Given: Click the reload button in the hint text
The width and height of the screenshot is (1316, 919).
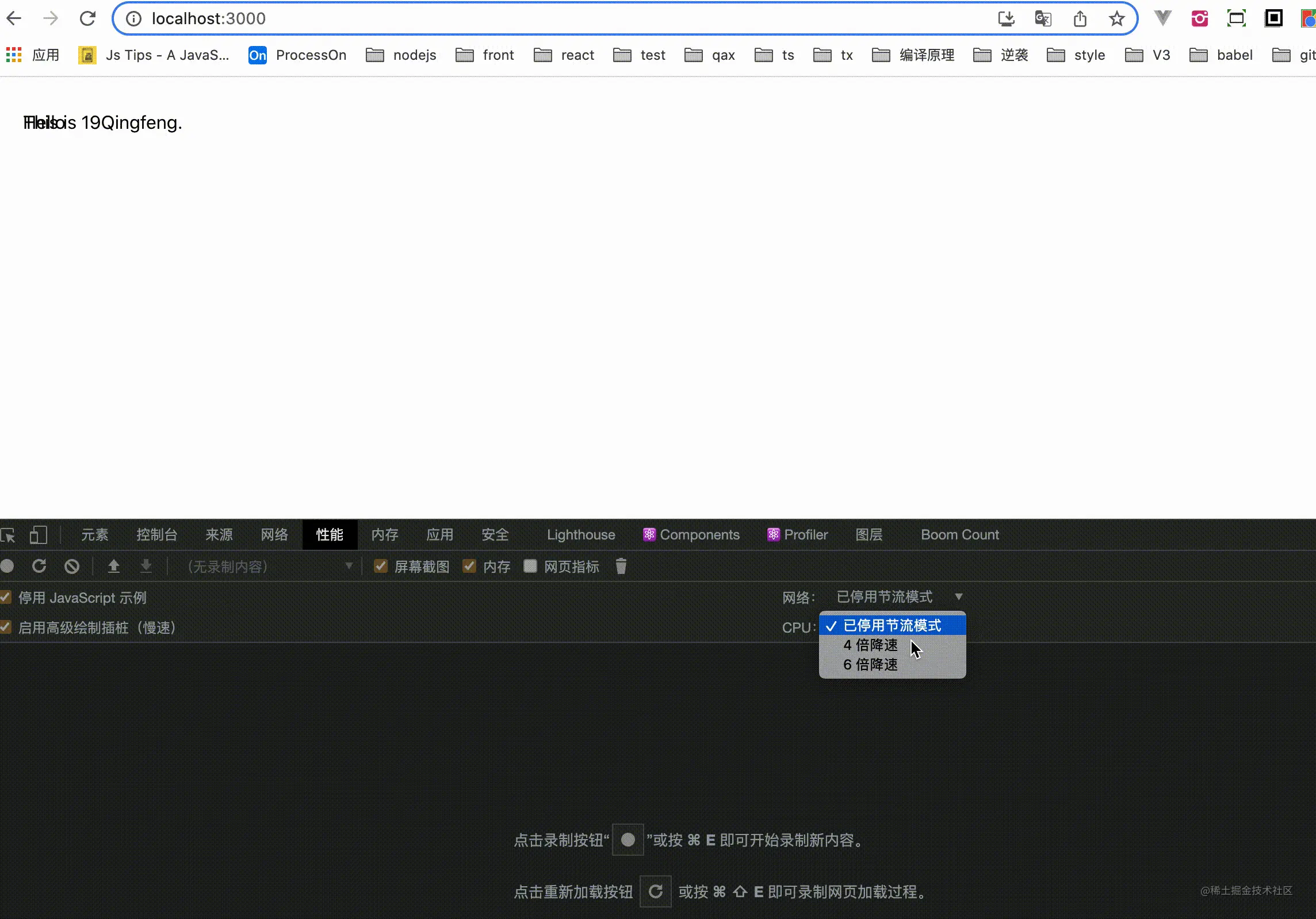Looking at the screenshot, I should (x=656, y=892).
